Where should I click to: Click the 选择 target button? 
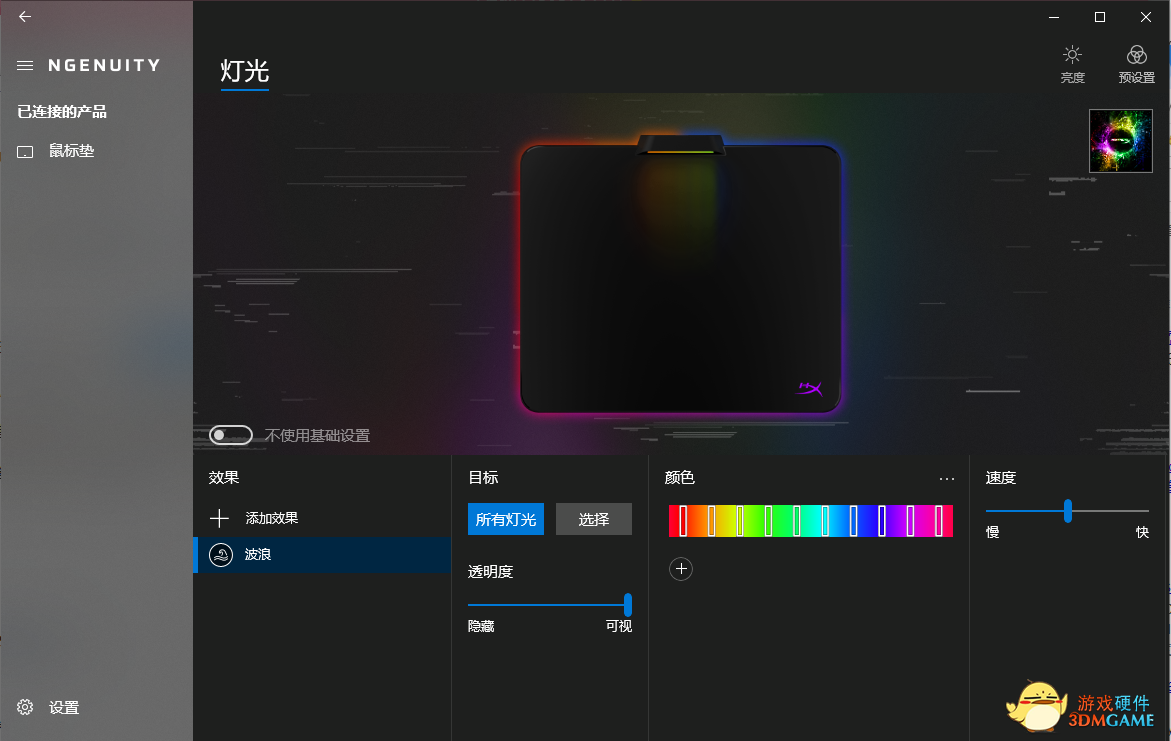[x=594, y=519]
